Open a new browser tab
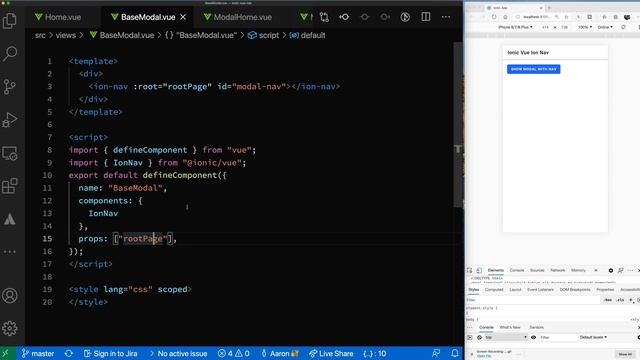This screenshot has width=640, height=360. [549, 7]
